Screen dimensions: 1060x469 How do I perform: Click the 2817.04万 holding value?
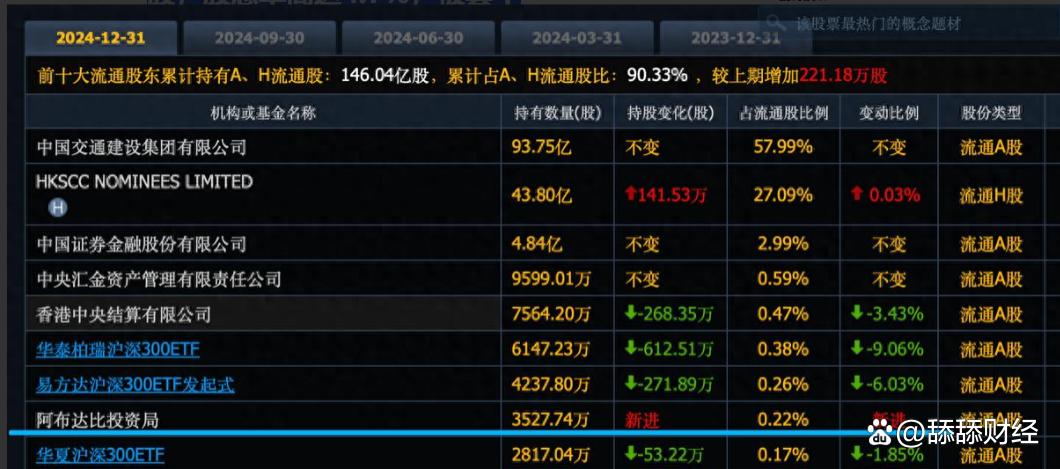coord(550,455)
